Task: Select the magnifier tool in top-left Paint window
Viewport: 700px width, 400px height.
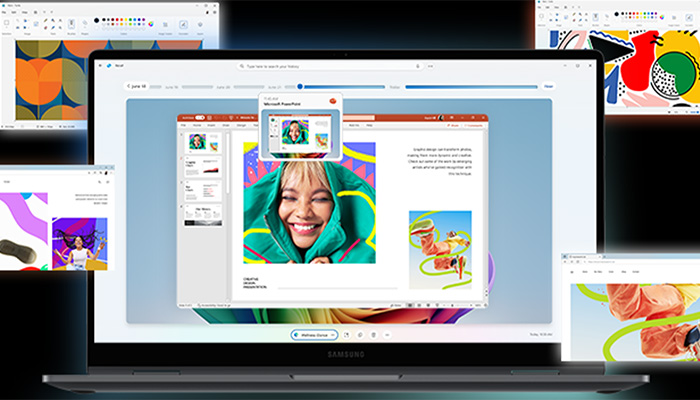Action: 60,28
